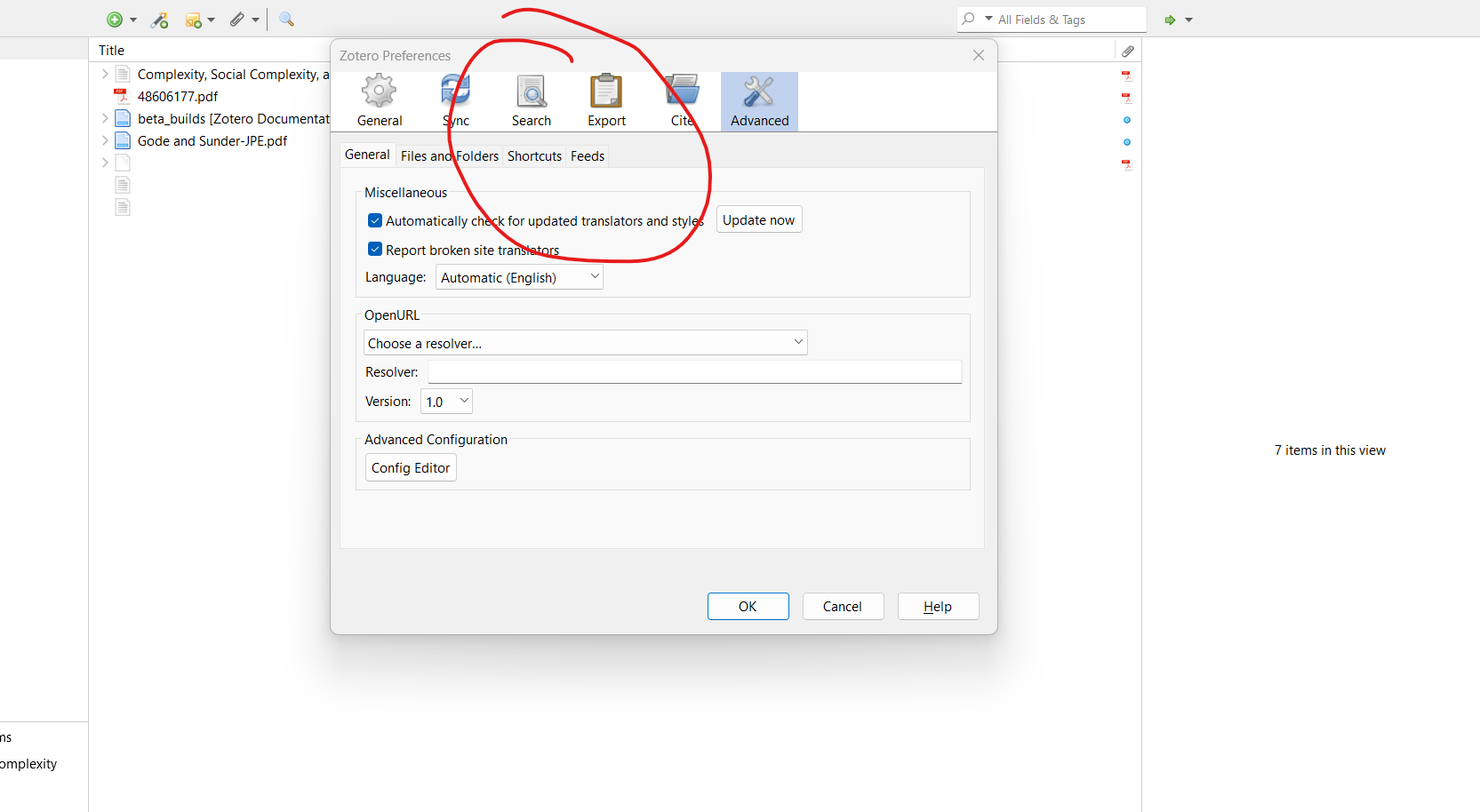Click the Help button
Screen dimensions: 1480x812
(x=938, y=606)
